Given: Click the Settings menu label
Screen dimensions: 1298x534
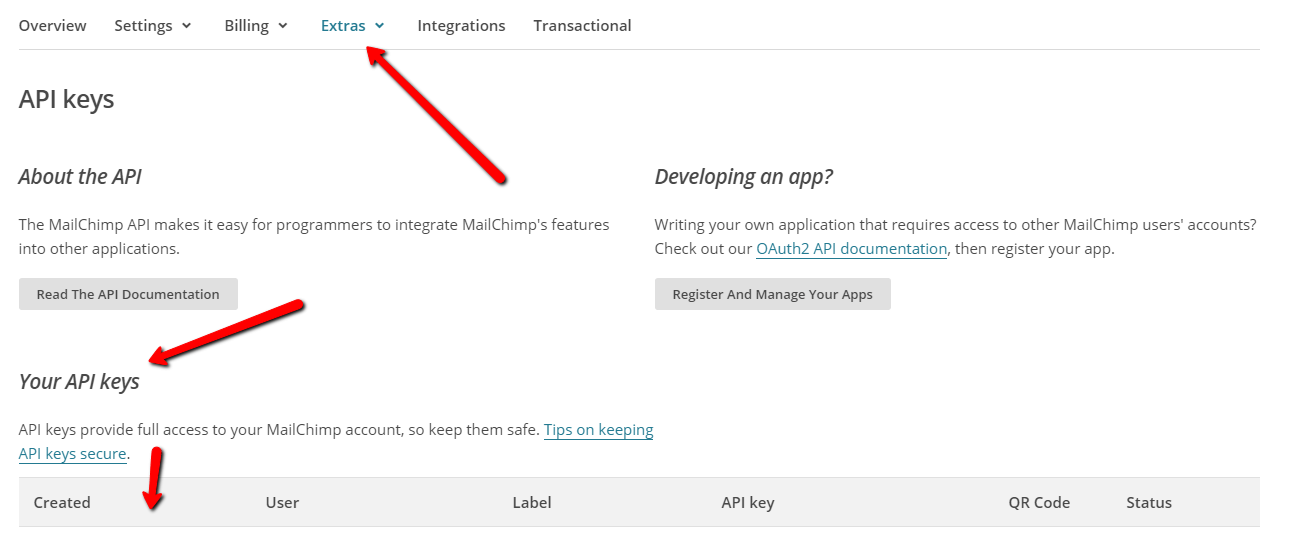Looking at the screenshot, I should coord(143,26).
